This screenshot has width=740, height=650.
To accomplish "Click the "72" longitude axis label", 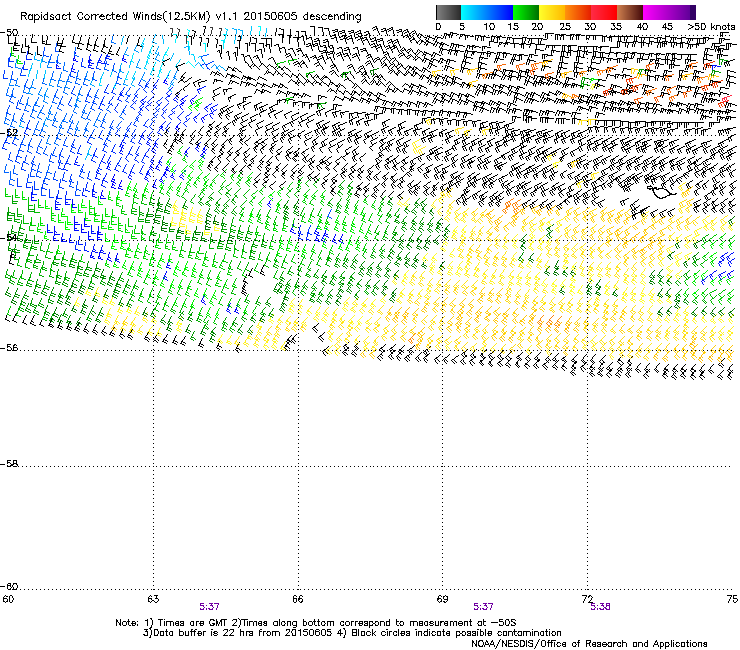I will click(x=587, y=599).
